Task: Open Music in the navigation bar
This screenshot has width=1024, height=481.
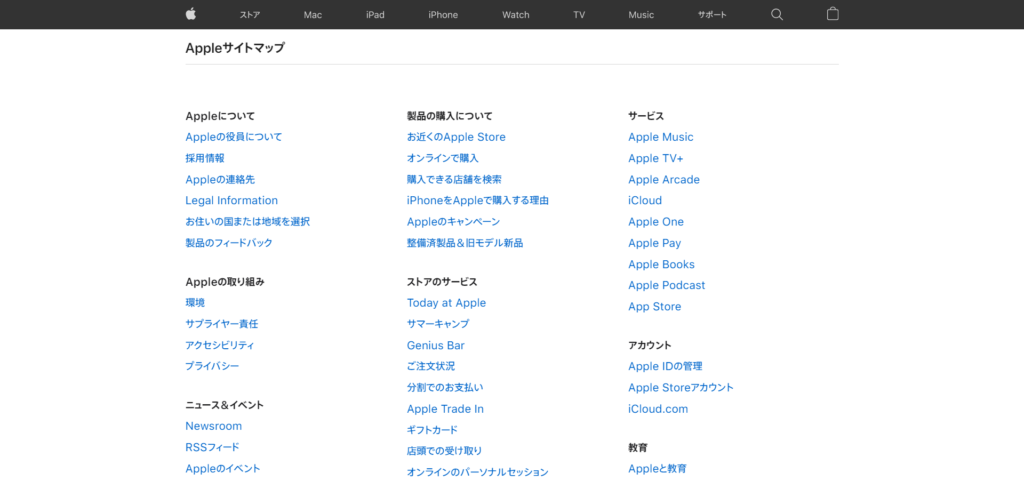Action: tap(641, 15)
